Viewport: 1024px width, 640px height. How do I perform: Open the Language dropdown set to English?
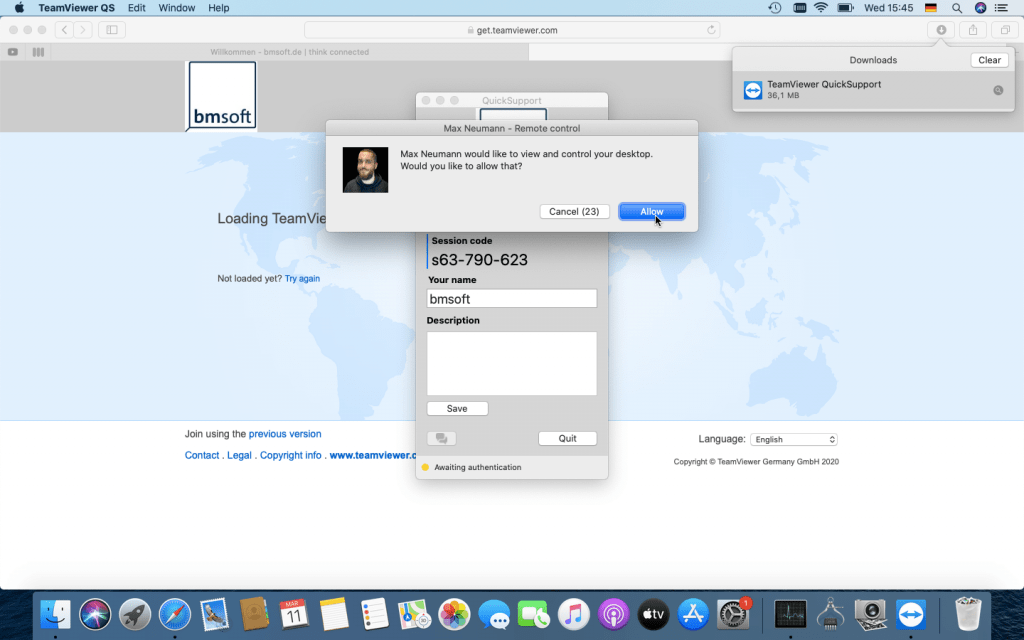(793, 440)
